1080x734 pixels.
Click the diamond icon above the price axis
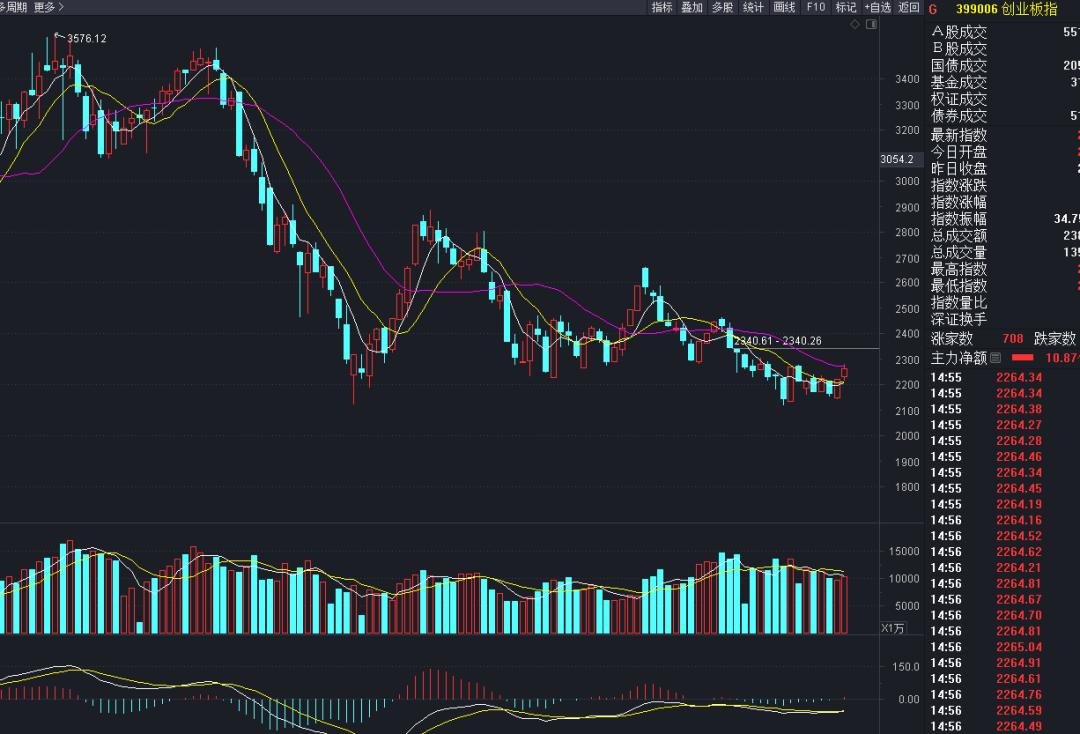(x=857, y=24)
